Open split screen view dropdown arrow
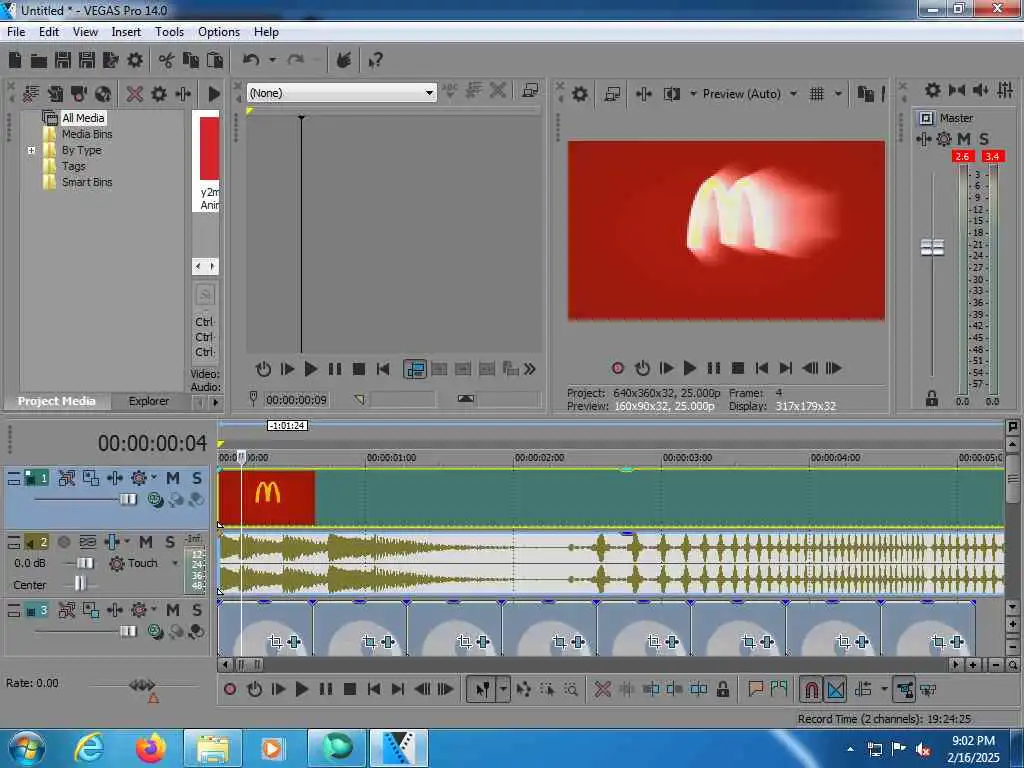The height and width of the screenshot is (768, 1024). pyautogui.click(x=693, y=94)
